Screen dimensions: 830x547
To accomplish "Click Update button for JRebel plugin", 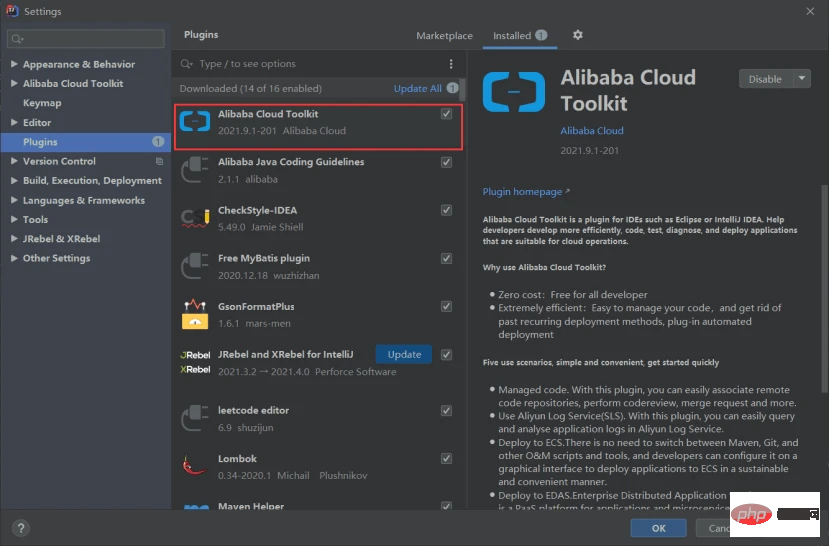I will [x=404, y=354].
